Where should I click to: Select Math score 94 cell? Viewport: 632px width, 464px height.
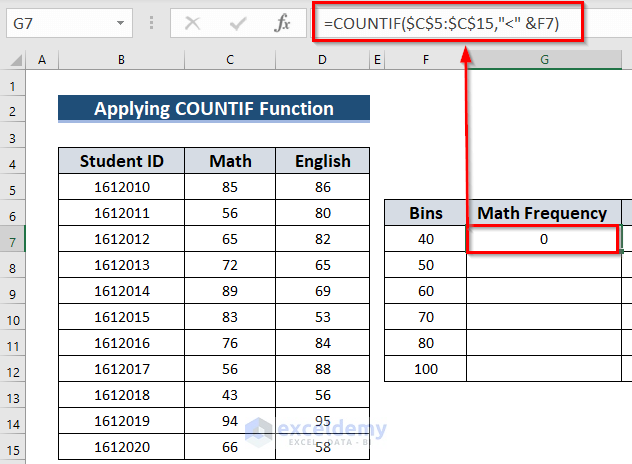click(230, 421)
